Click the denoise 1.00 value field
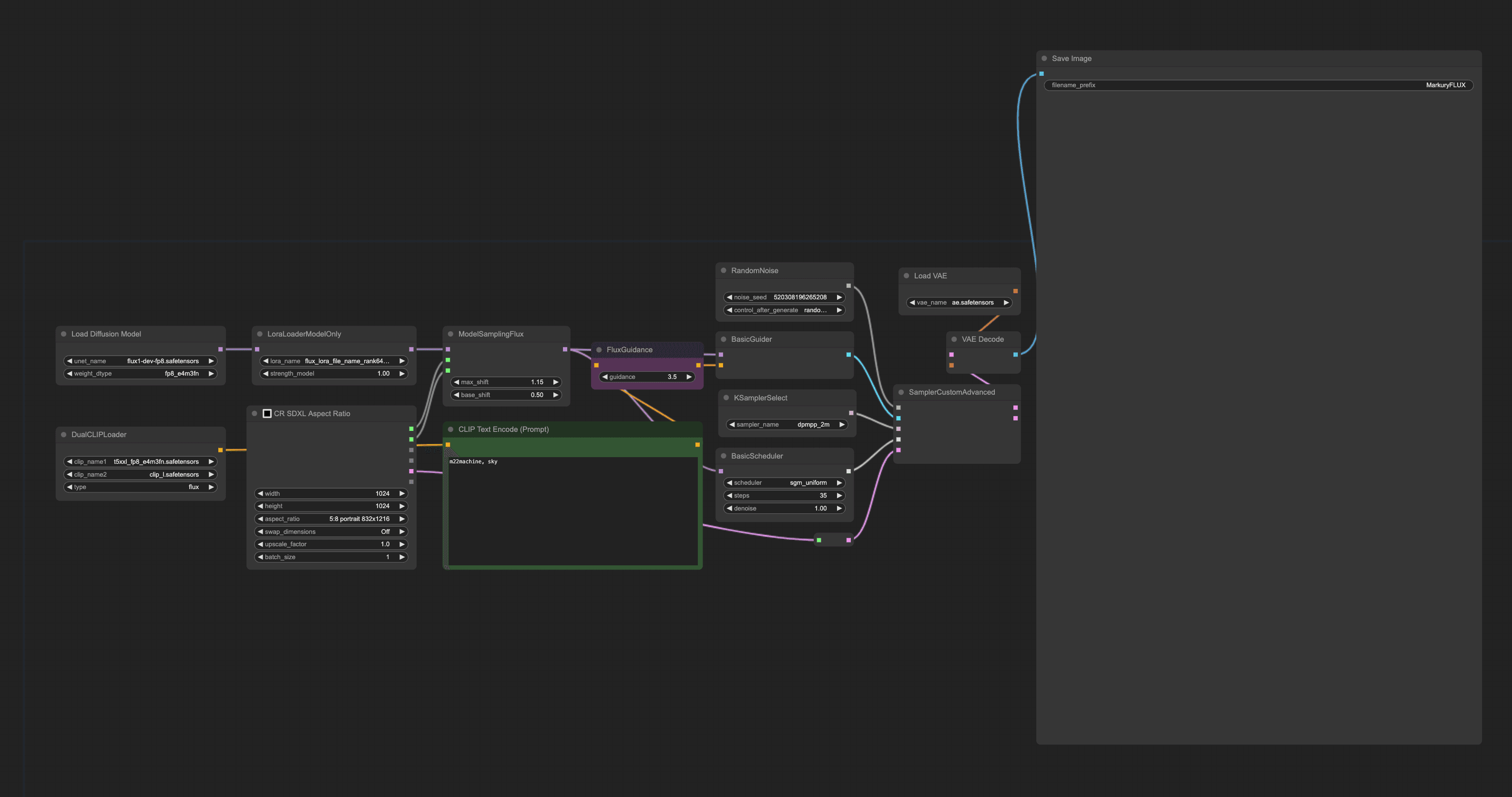 [784, 509]
